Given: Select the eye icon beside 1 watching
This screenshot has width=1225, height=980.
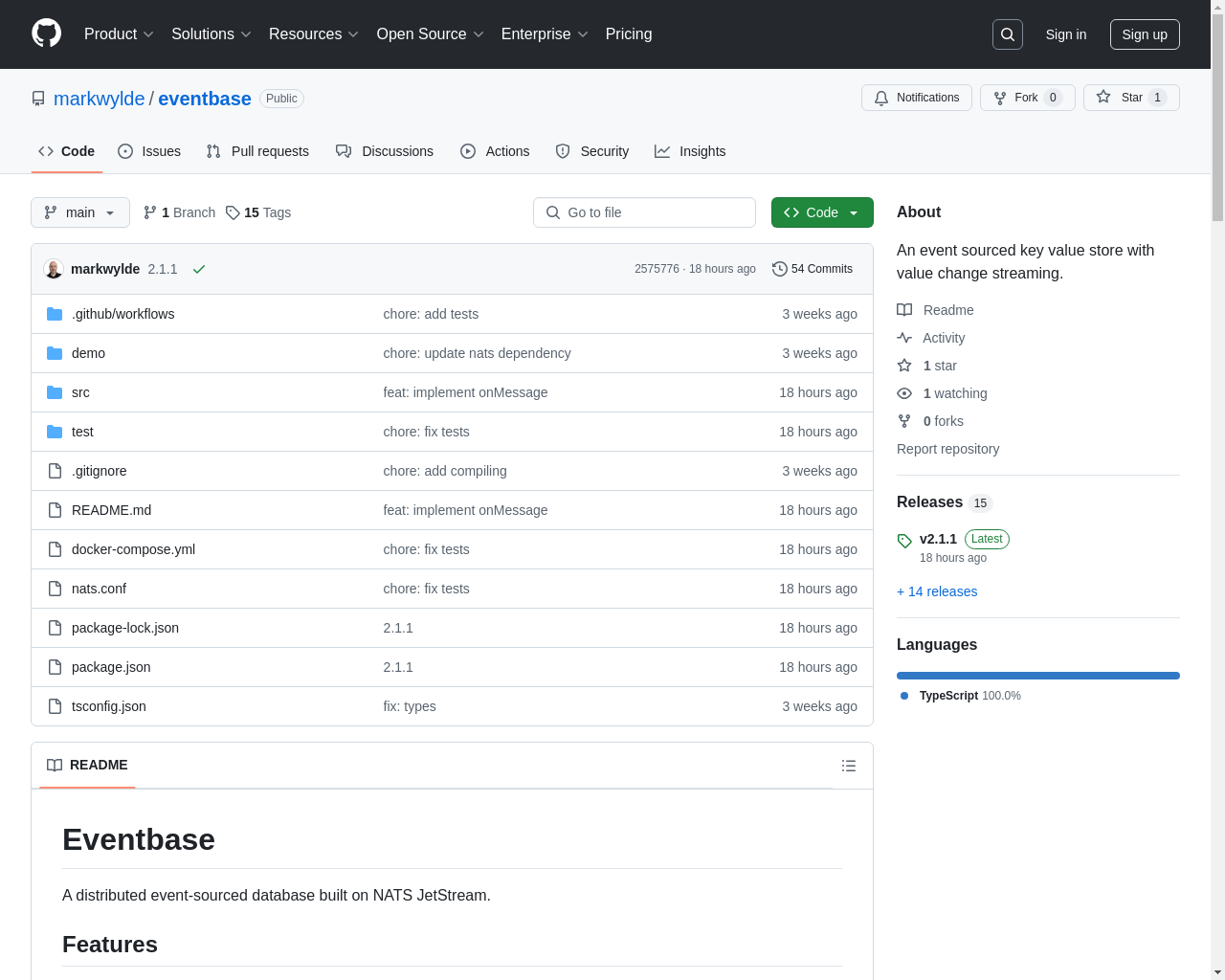Looking at the screenshot, I should pos(904,393).
